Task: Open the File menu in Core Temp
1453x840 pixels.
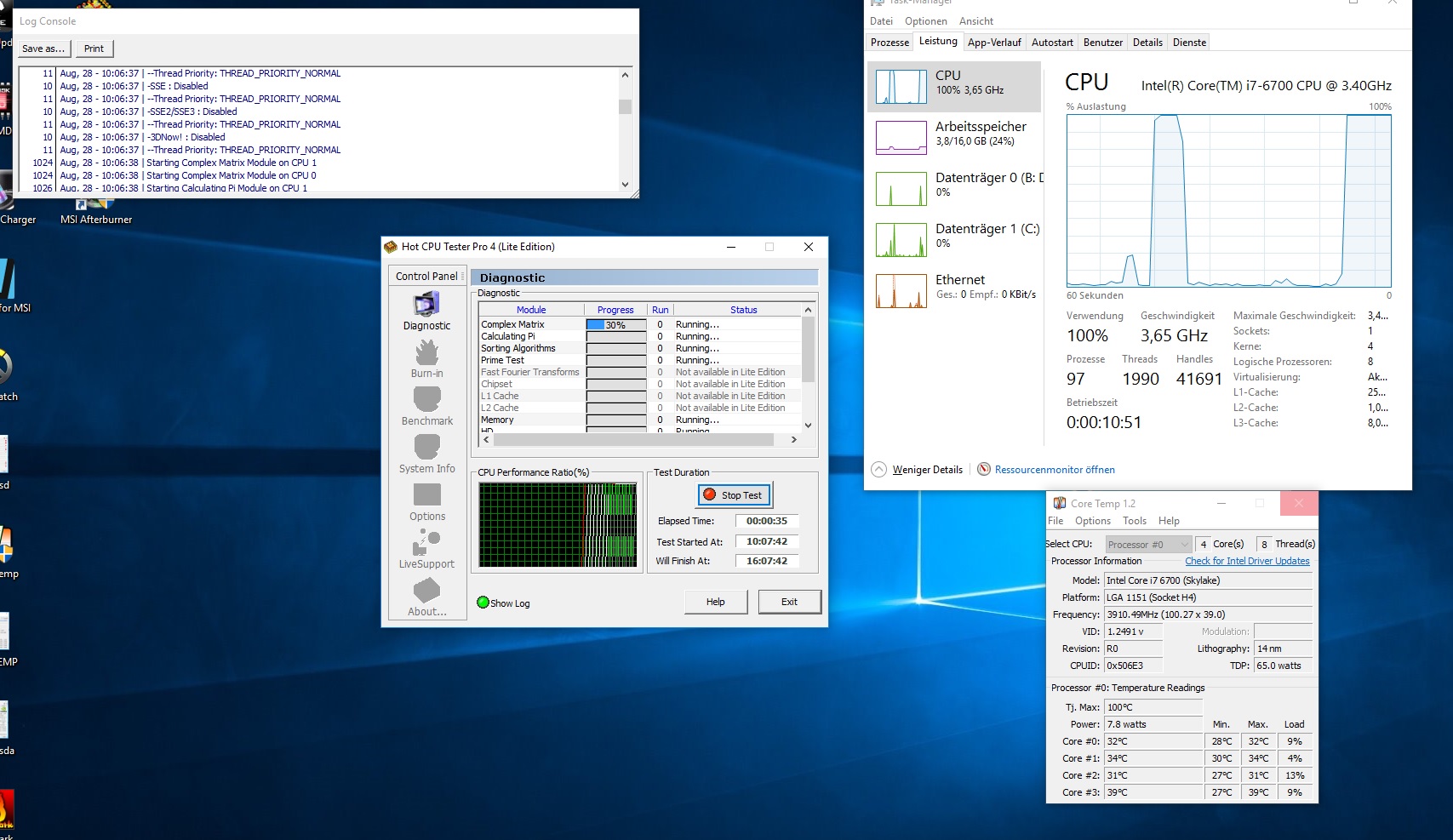Action: tap(1055, 521)
